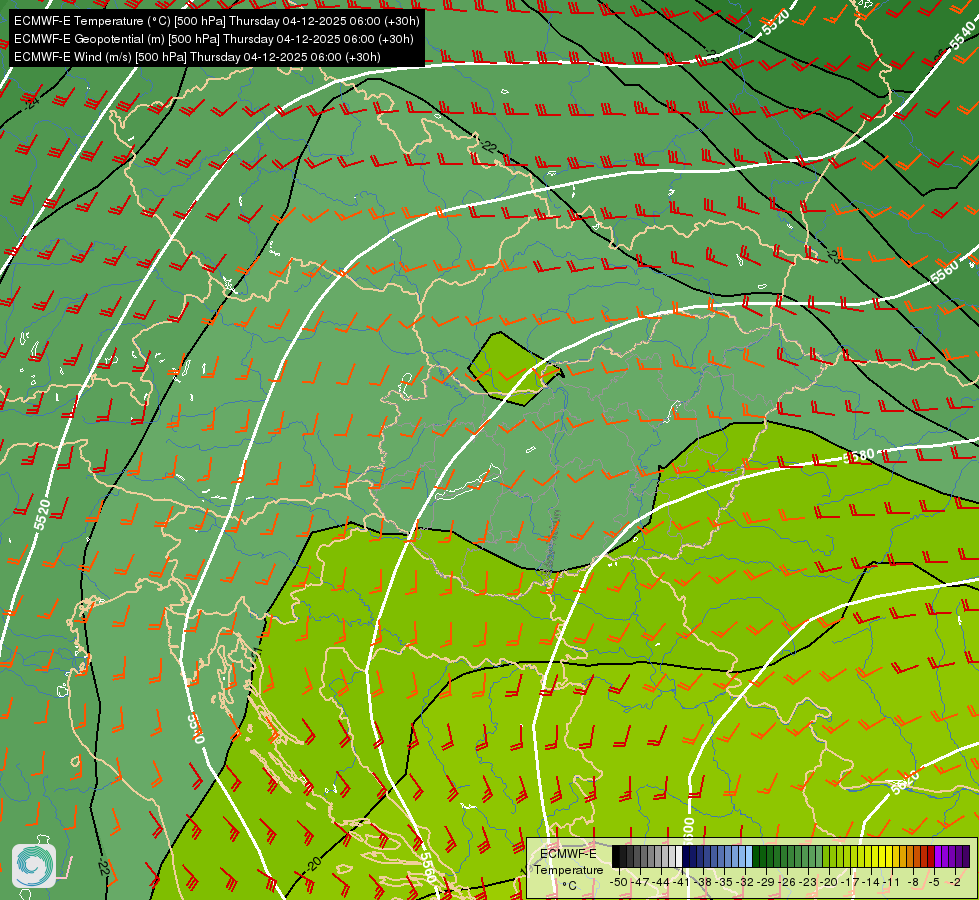Pick the darkest purple swatch at legend's warm end
Viewport: 979px width, 900px height.
pyautogui.click(x=966, y=856)
